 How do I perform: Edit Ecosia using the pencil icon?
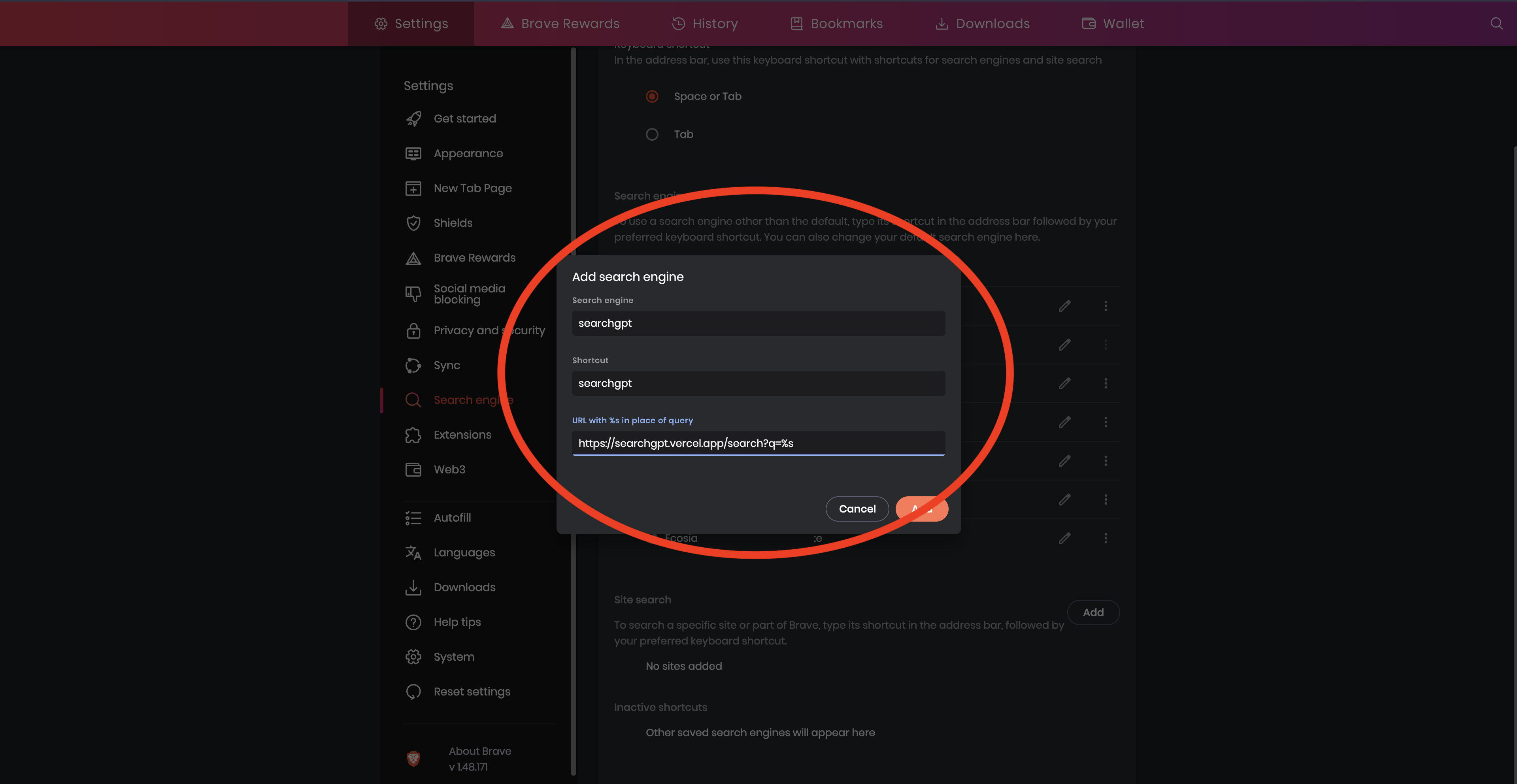[1065, 538]
